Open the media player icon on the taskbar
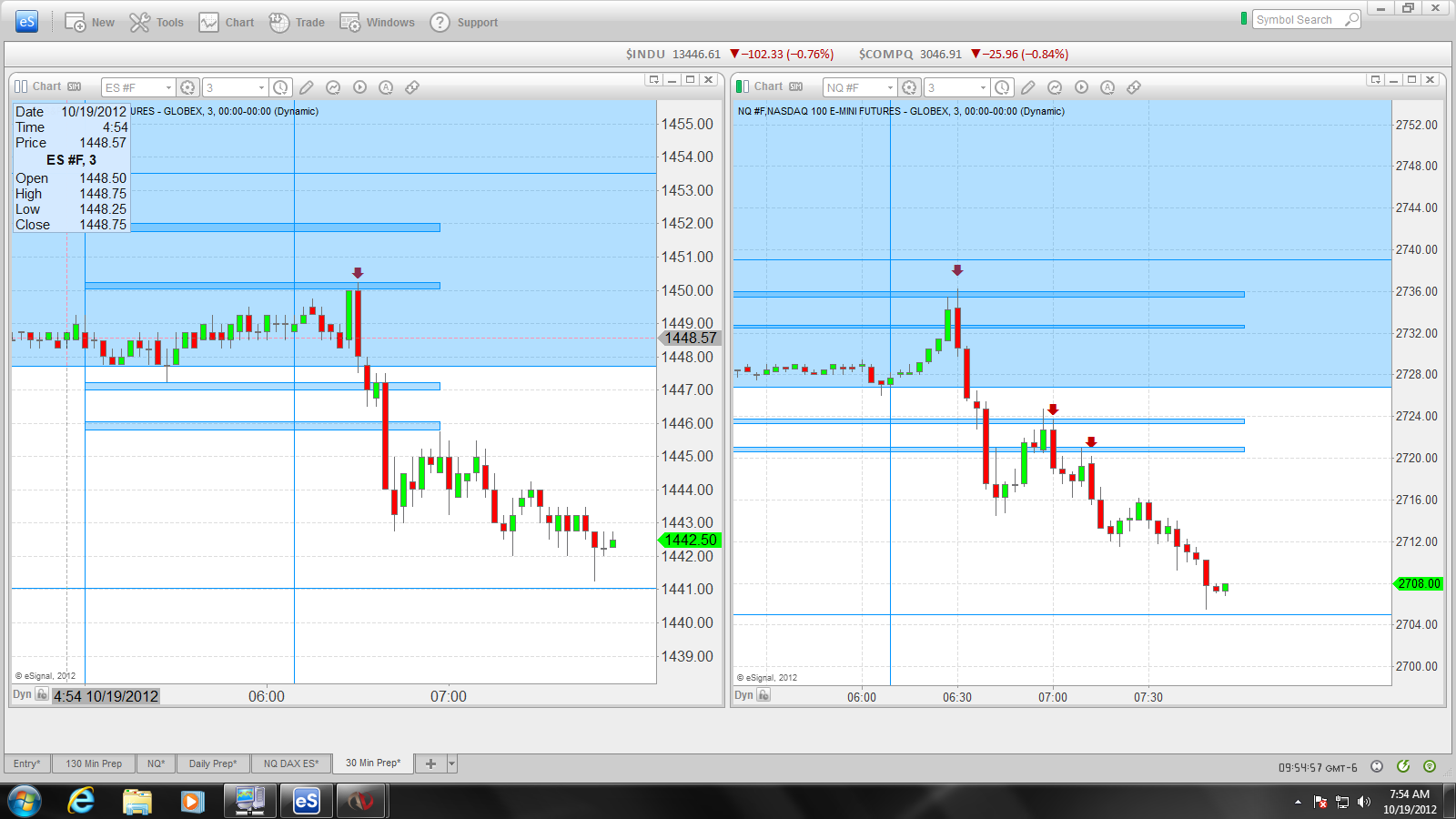 (x=192, y=801)
